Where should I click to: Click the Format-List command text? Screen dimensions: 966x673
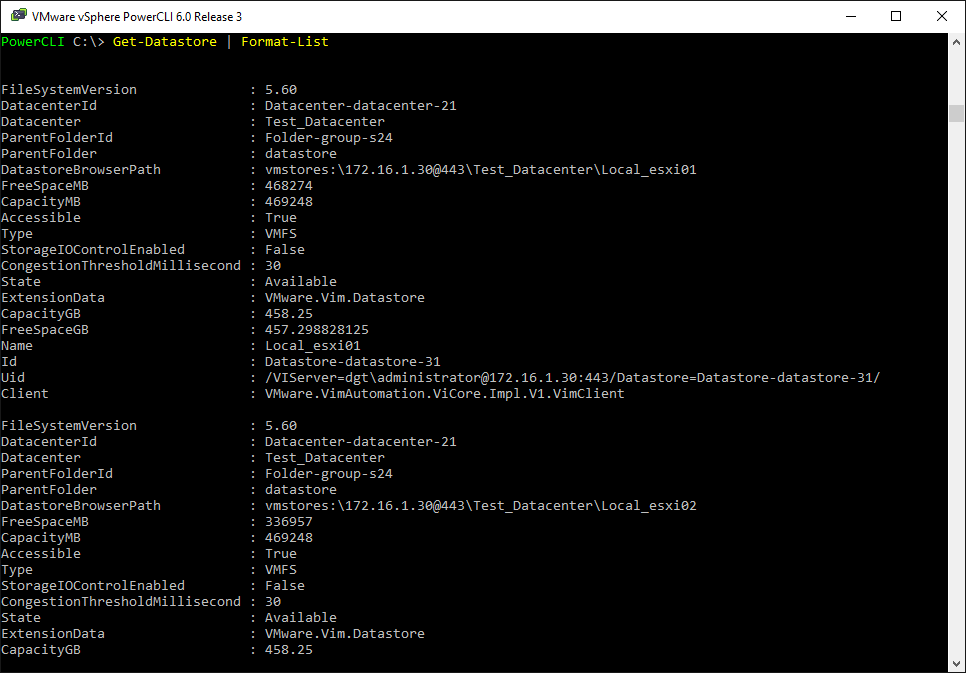[x=285, y=42]
